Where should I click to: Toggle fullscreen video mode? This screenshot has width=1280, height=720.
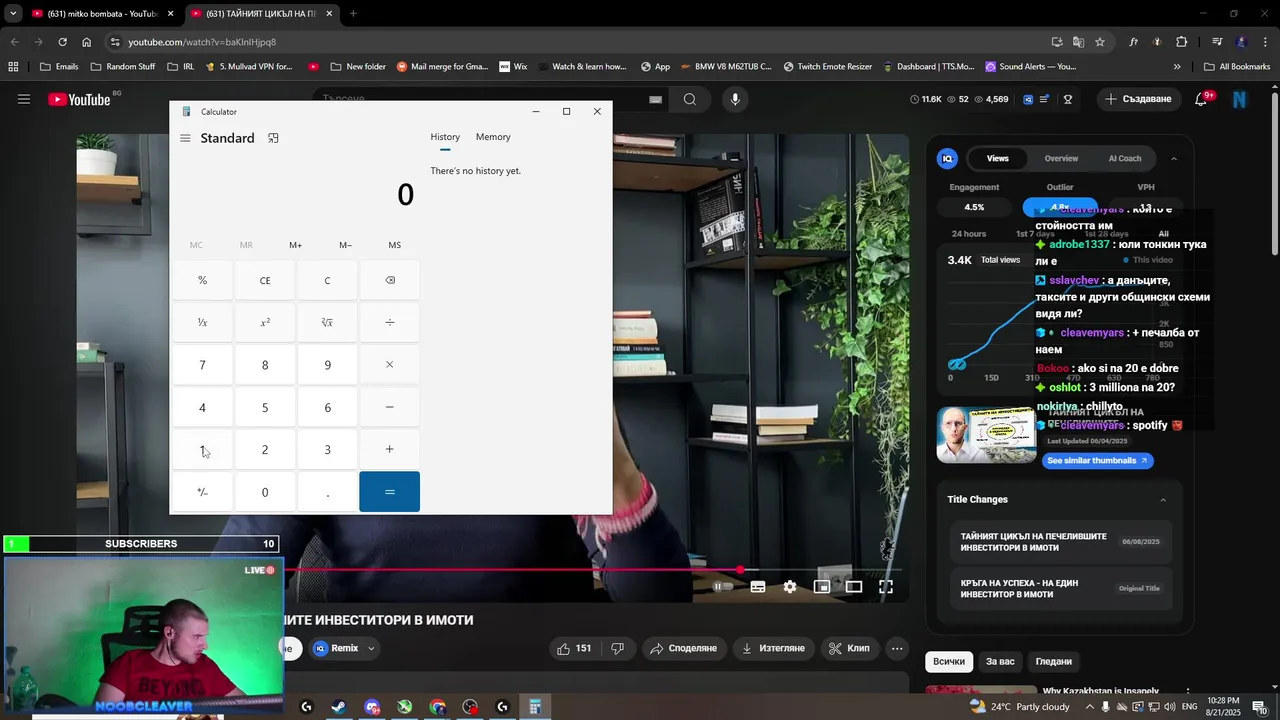886,587
